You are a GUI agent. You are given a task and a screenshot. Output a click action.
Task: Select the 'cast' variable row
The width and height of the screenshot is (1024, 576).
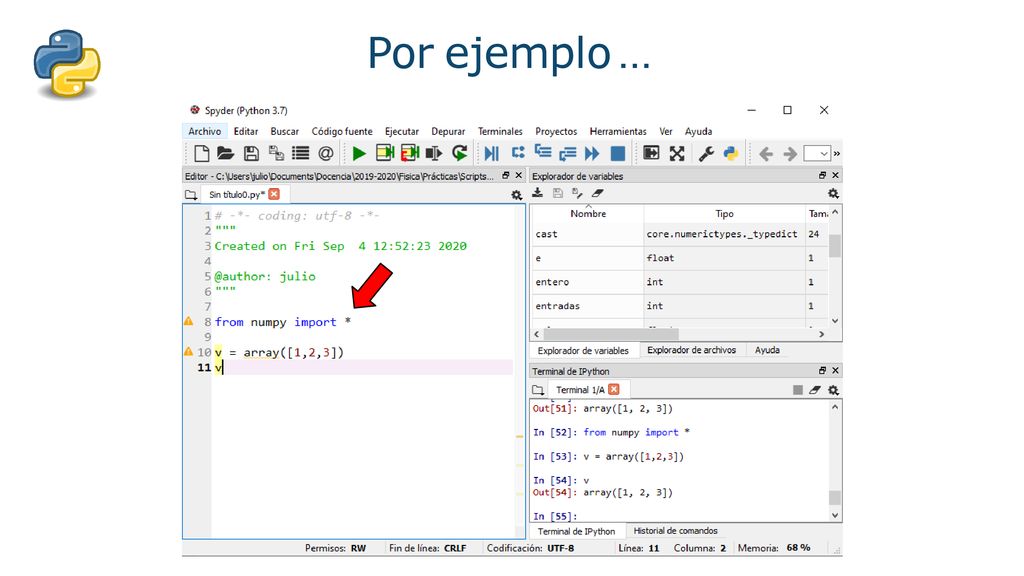click(x=679, y=234)
